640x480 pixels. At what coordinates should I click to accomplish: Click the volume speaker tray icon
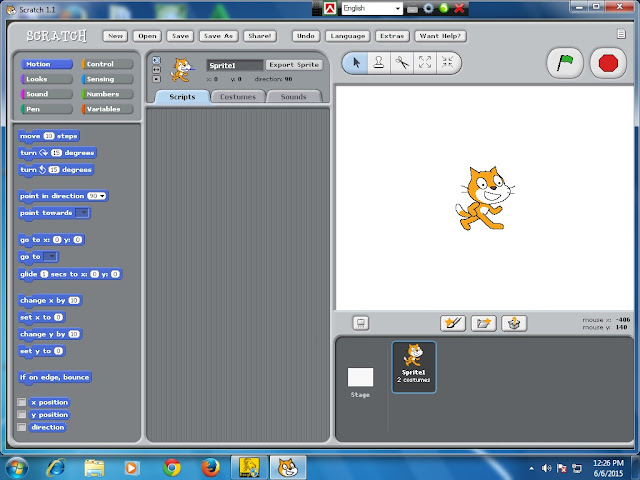546,468
